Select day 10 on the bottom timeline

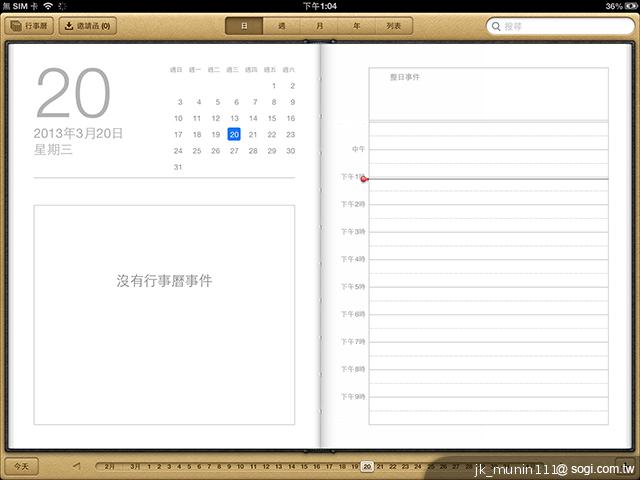coord(240,466)
